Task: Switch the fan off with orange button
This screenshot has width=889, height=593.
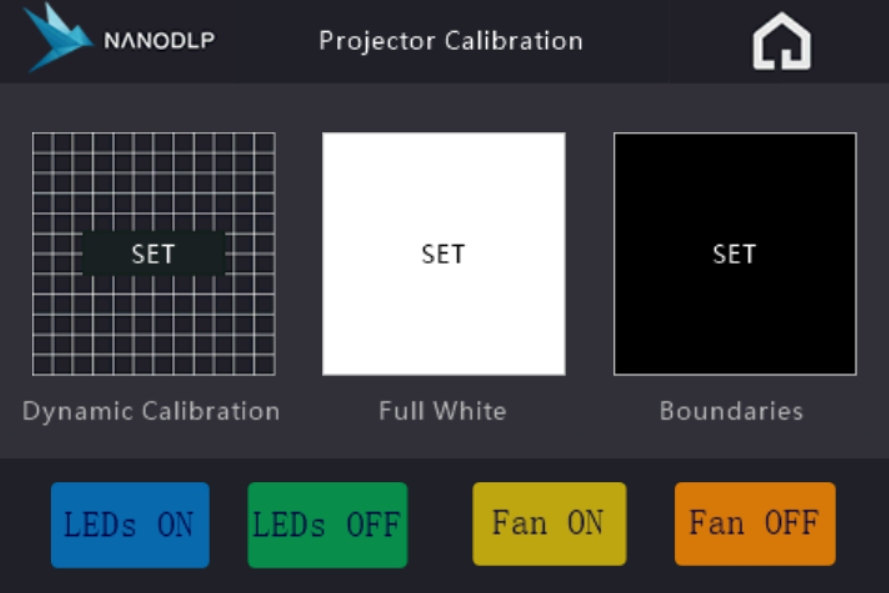Action: pos(754,523)
